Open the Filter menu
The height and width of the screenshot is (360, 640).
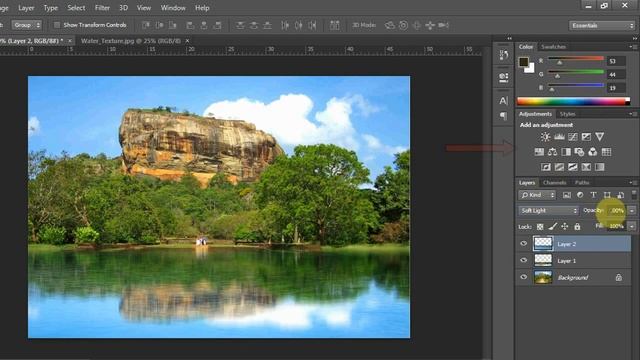(102, 8)
